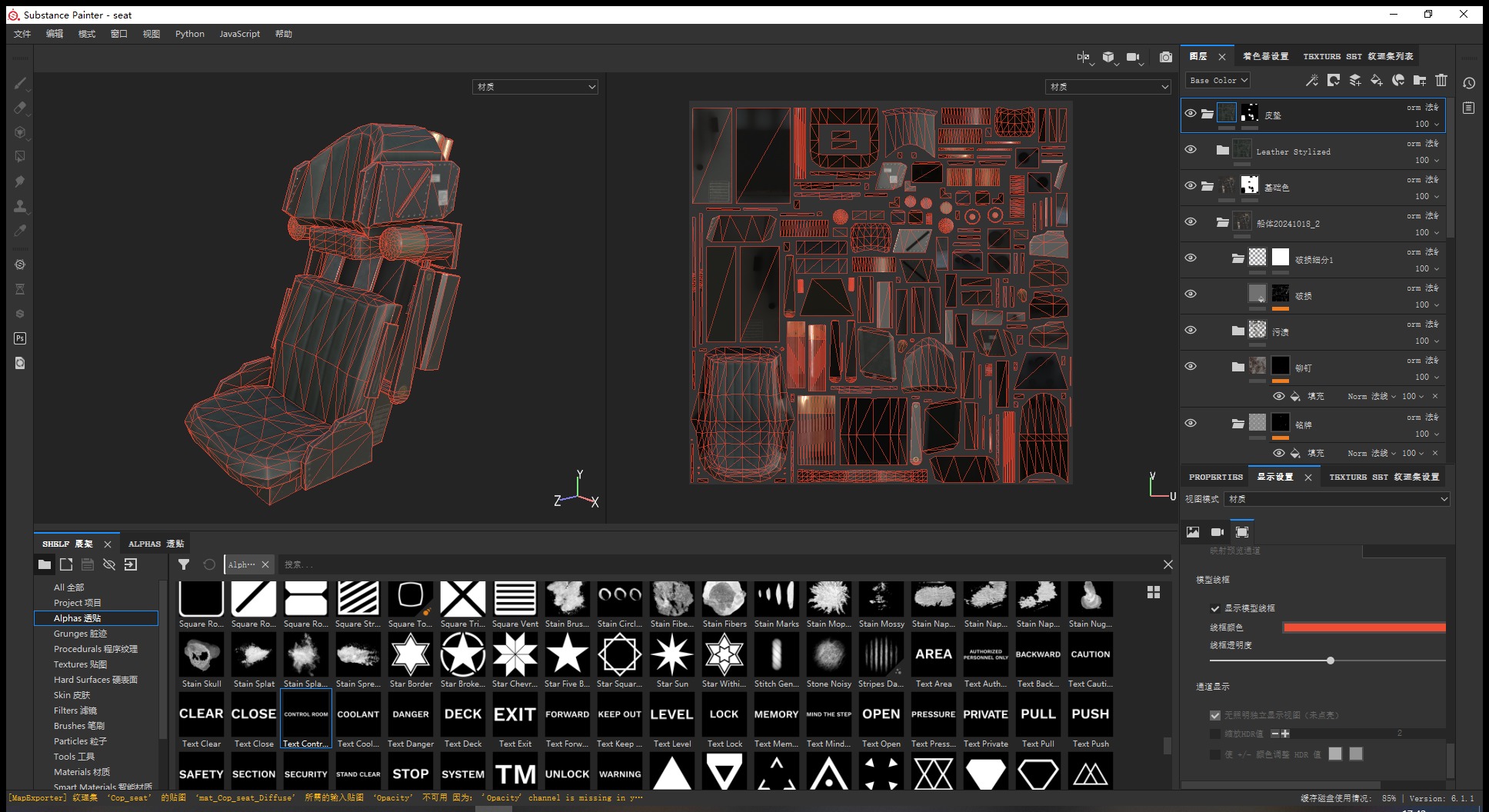Select the Clone stamp tool
The height and width of the screenshot is (812, 1489).
point(20,206)
